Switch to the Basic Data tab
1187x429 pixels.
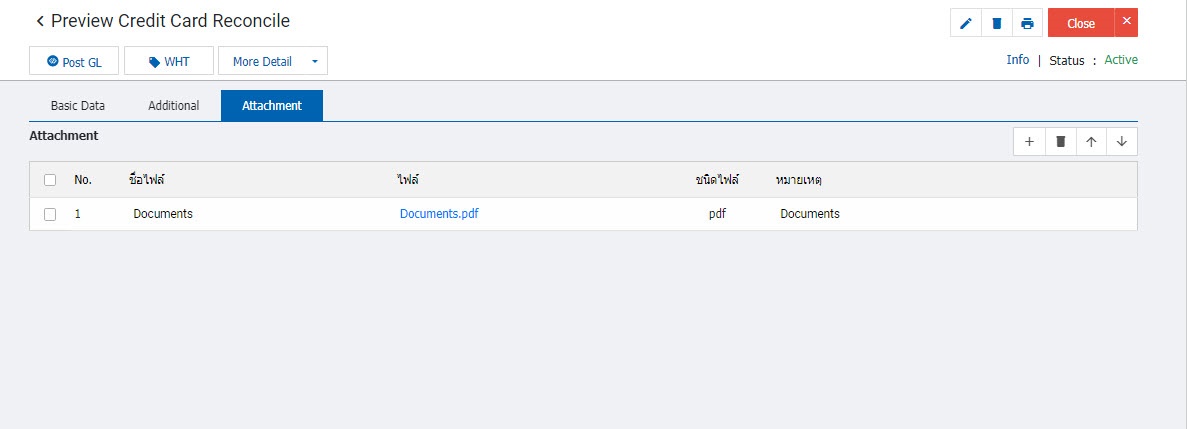(x=78, y=105)
